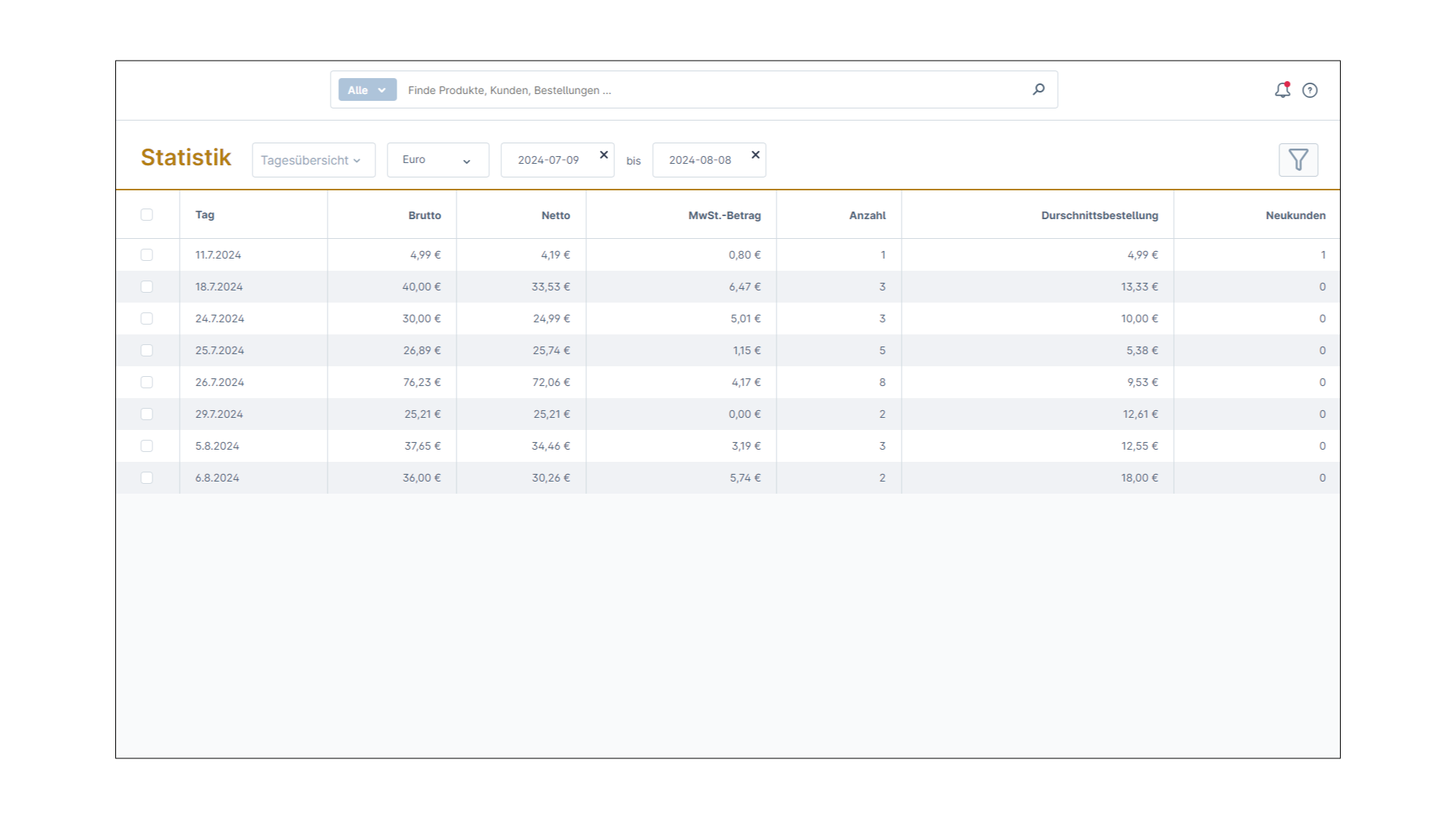Open the filter funnel button
1456x819 pixels.
click(1298, 160)
